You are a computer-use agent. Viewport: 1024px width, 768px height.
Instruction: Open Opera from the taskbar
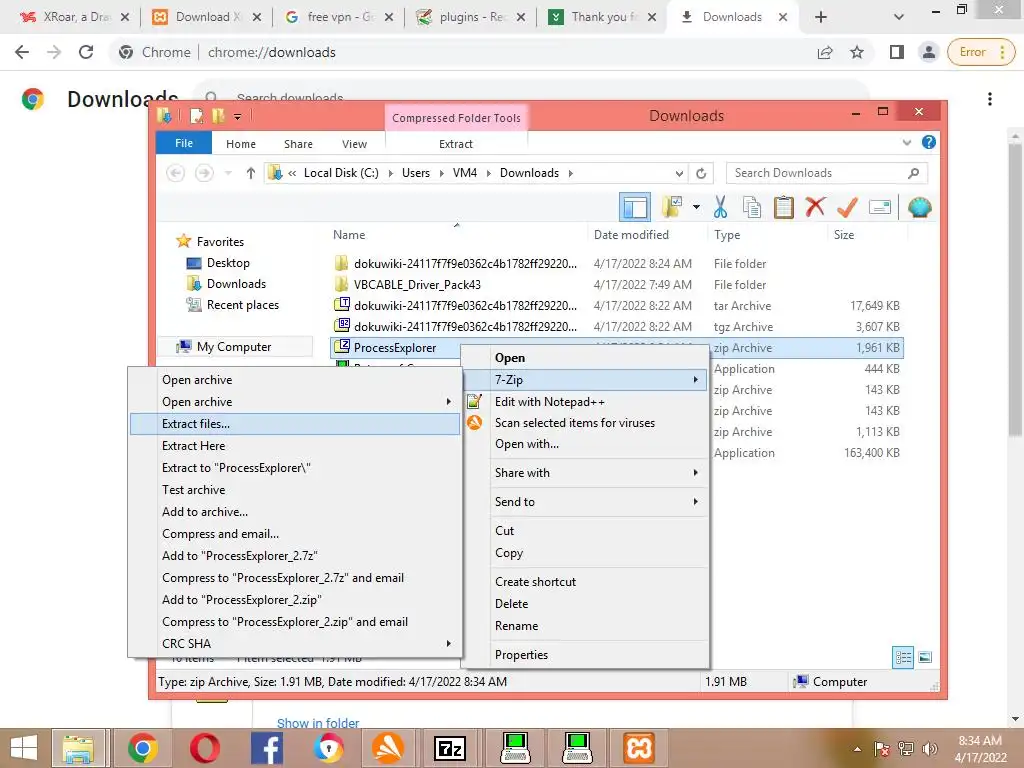click(x=204, y=748)
